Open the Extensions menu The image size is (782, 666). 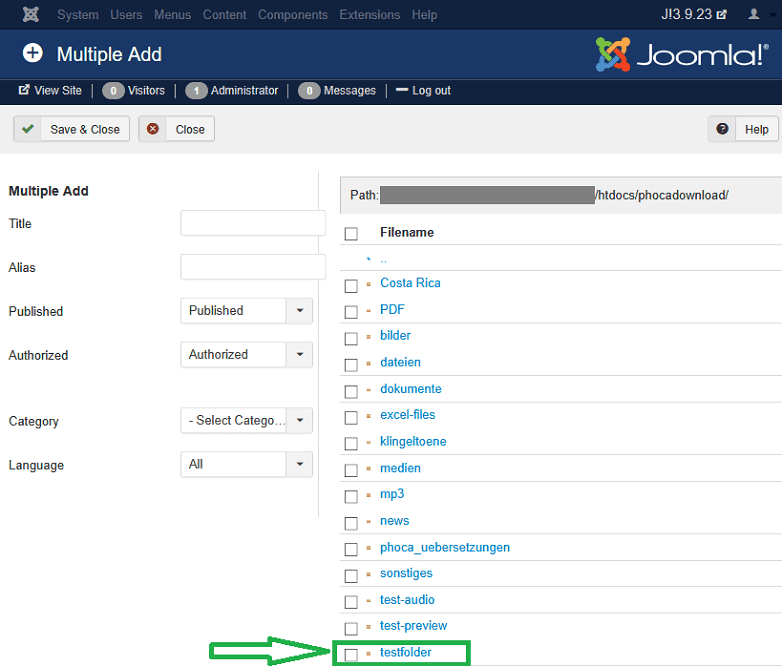click(x=369, y=15)
